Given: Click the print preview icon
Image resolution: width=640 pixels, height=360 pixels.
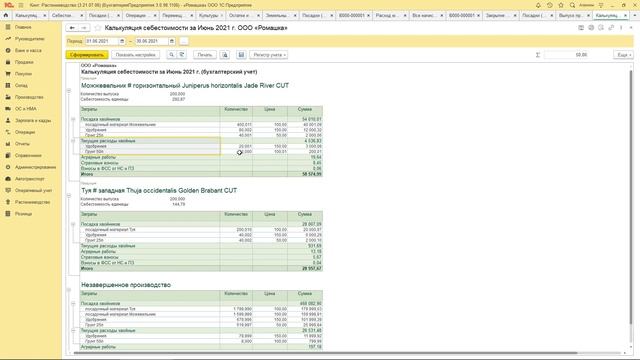Looking at the screenshot, I should [x=224, y=55].
